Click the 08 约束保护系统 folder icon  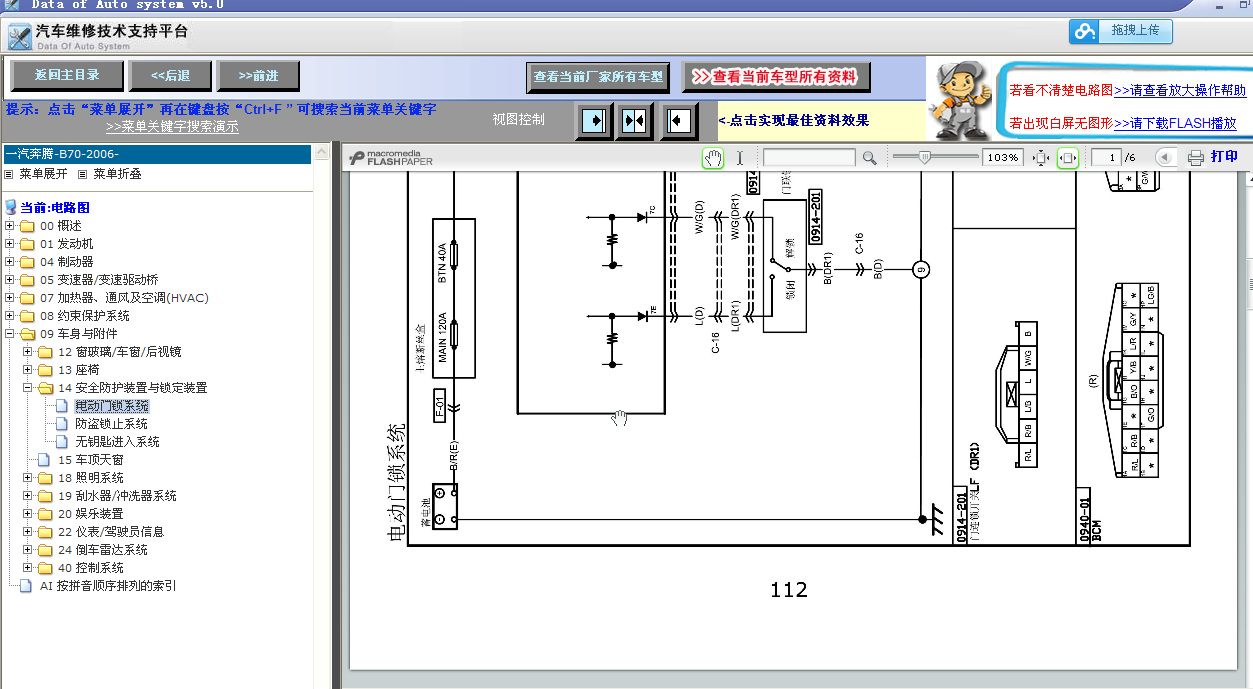pyautogui.click(x=27, y=316)
